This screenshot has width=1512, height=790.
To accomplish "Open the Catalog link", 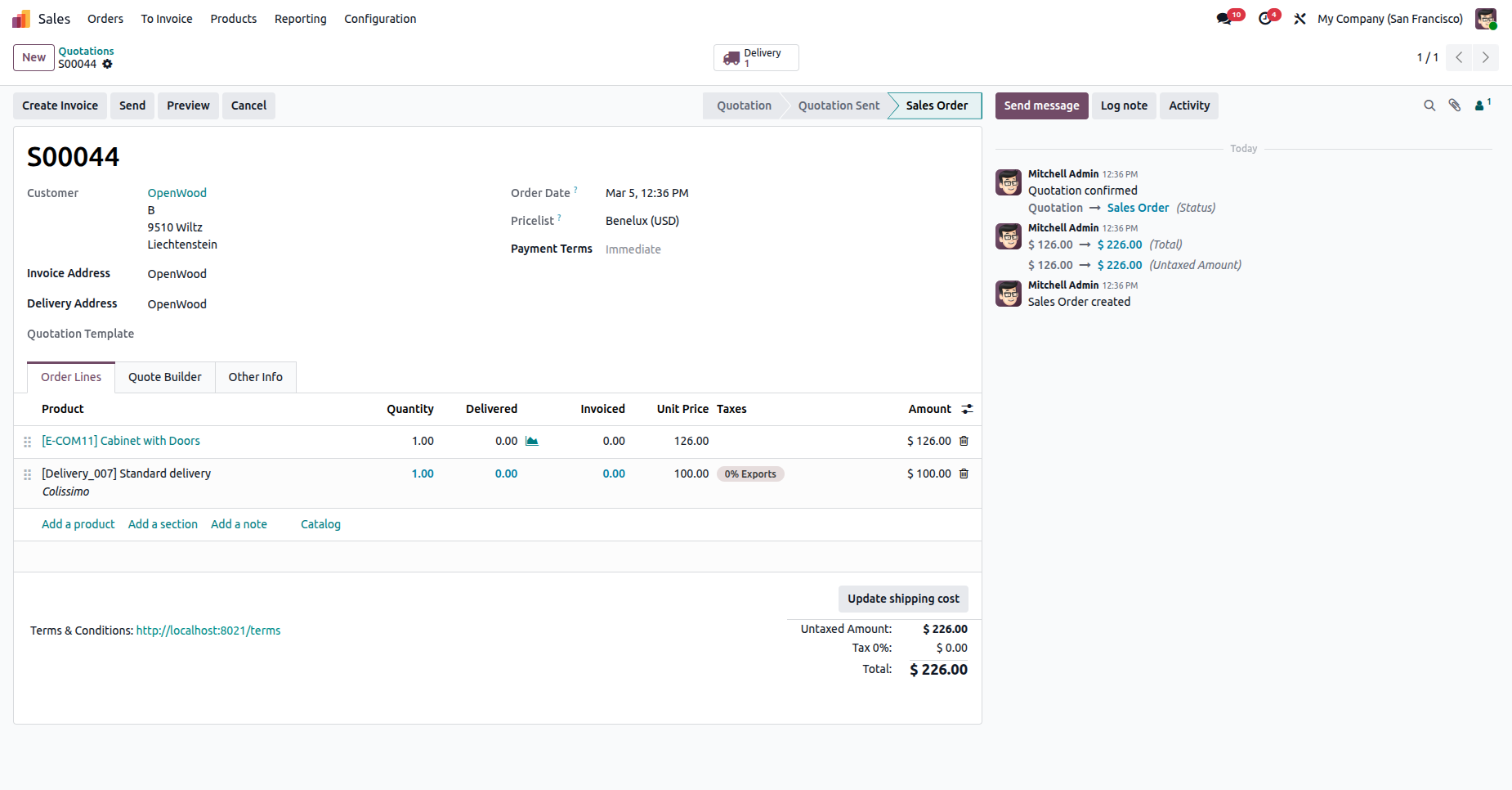I will coord(320,524).
